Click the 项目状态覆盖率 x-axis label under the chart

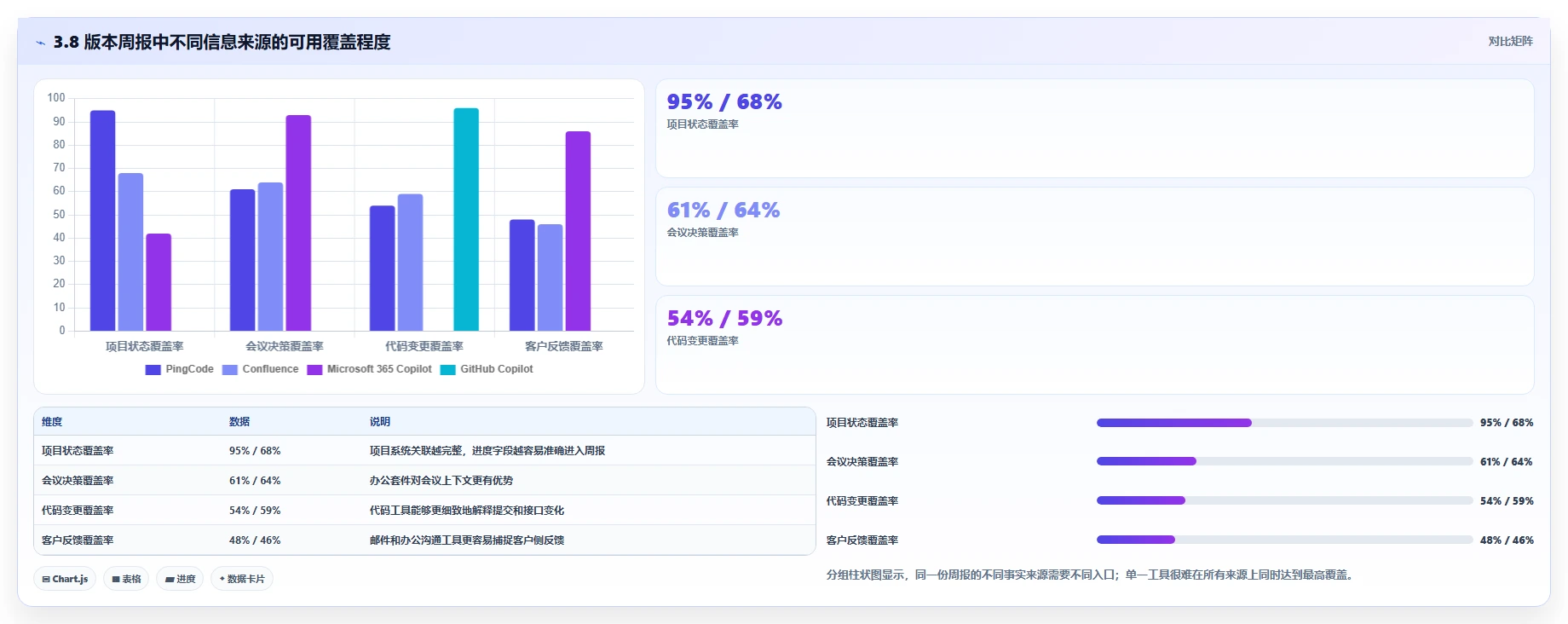pyautogui.click(x=145, y=347)
